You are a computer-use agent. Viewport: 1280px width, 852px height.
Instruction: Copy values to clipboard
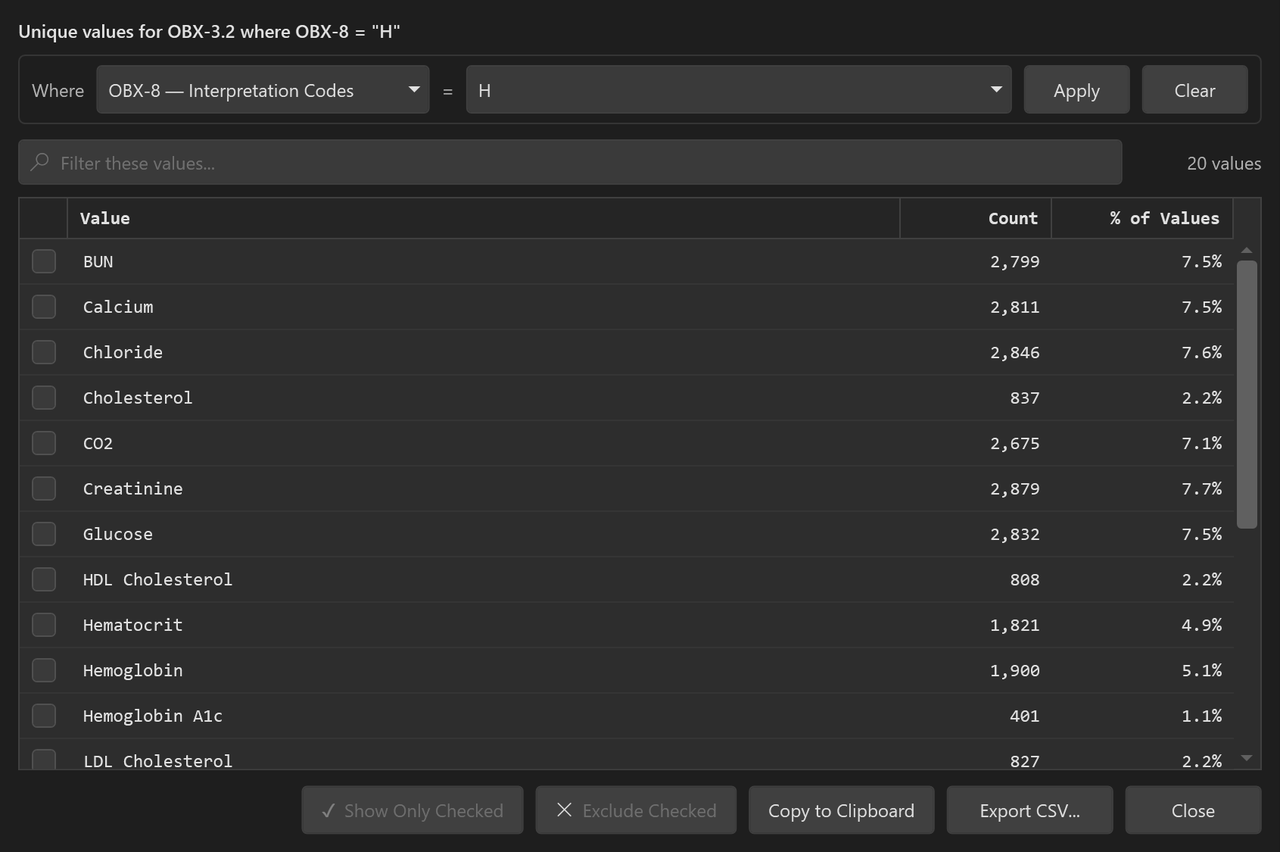tap(841, 810)
